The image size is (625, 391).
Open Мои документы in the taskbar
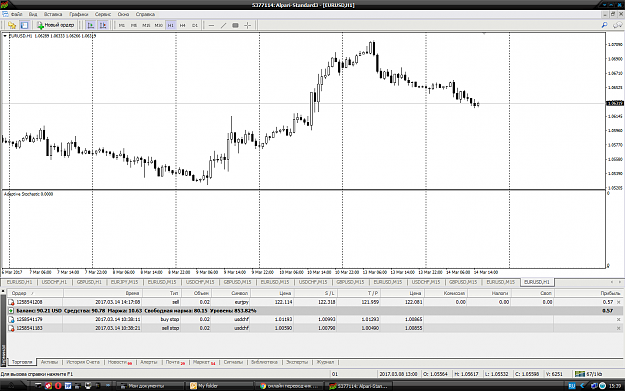pos(150,385)
